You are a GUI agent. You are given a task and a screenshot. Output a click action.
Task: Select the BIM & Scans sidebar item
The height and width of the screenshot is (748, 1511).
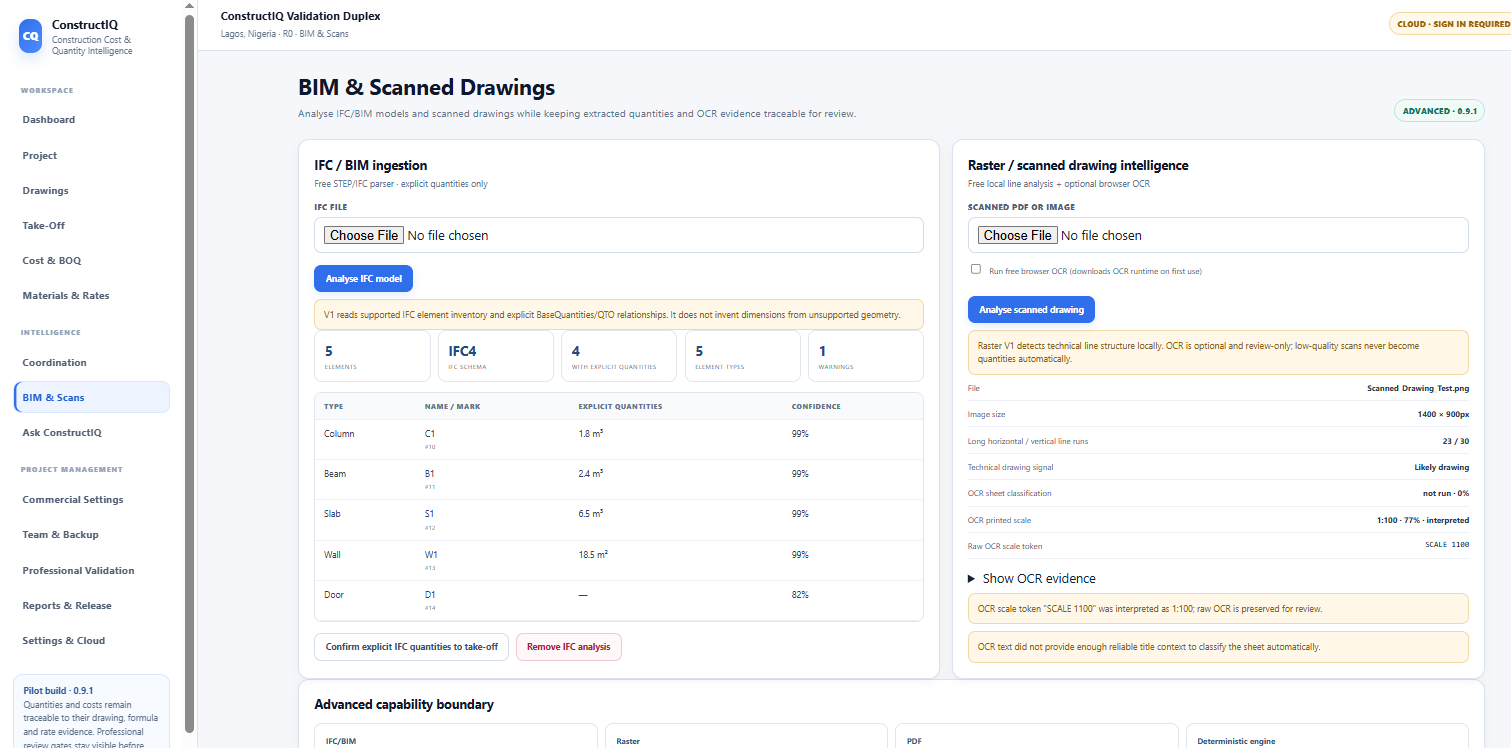point(92,397)
